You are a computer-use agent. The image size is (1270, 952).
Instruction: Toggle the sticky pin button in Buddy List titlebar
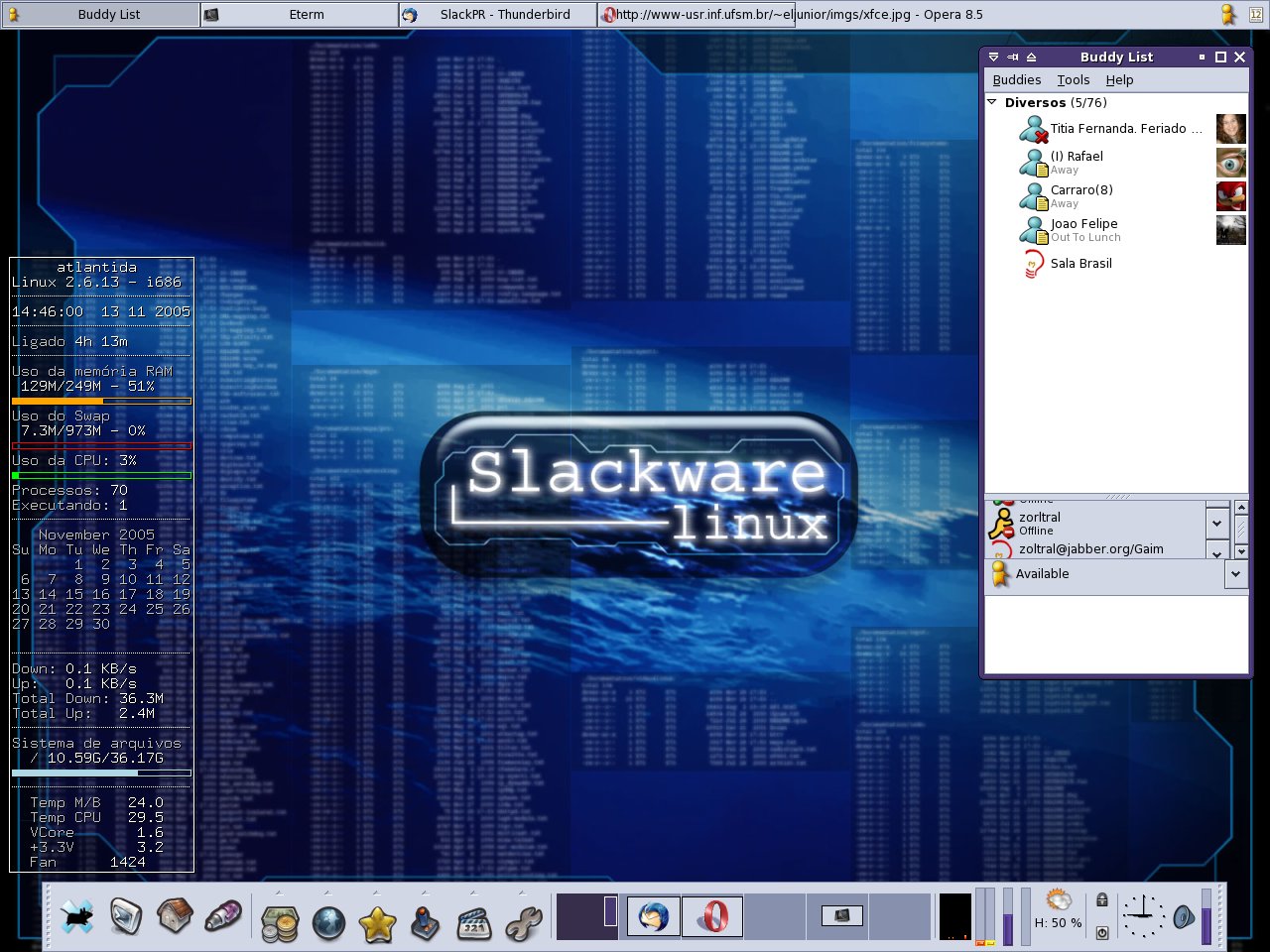(x=1013, y=58)
